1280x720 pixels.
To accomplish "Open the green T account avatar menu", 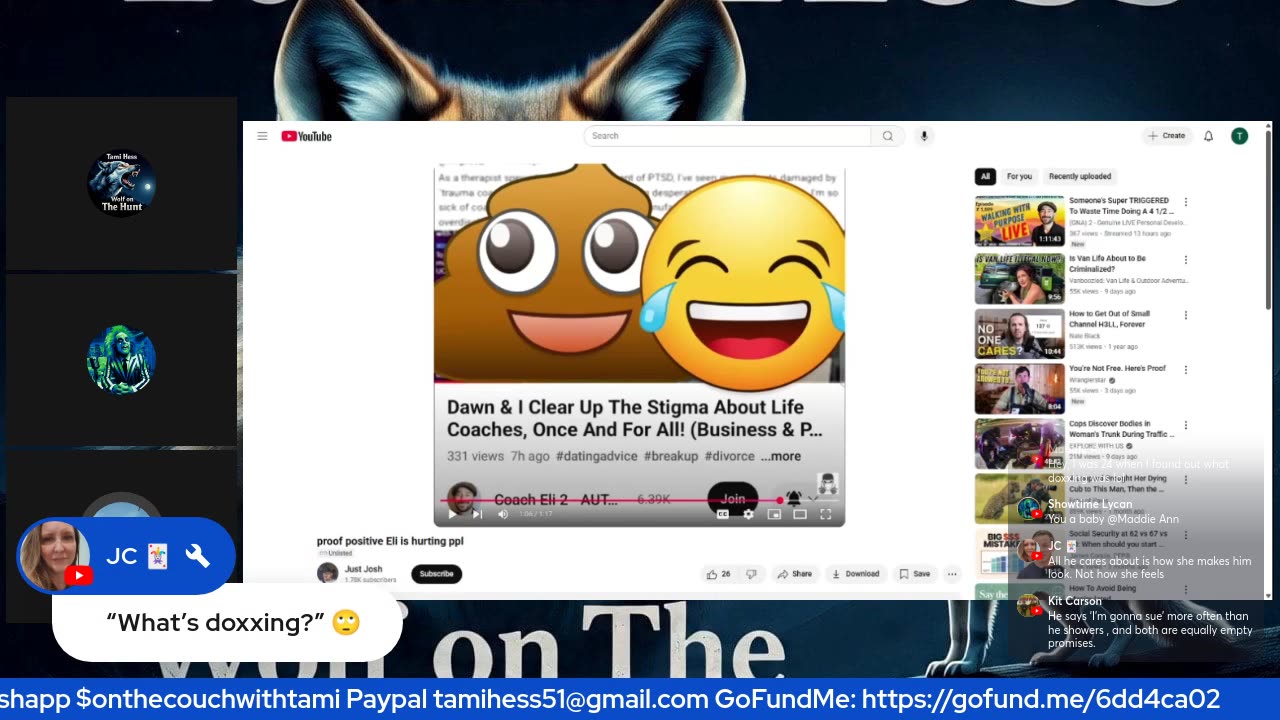I will pyautogui.click(x=1239, y=136).
